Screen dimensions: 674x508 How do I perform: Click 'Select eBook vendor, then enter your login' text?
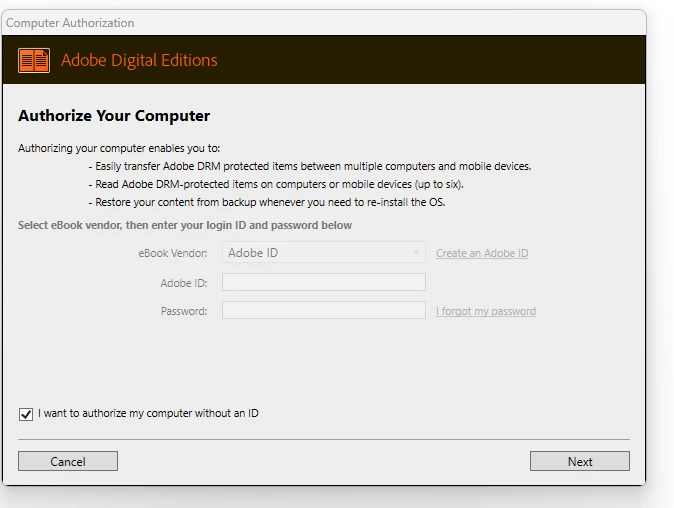(x=185, y=225)
